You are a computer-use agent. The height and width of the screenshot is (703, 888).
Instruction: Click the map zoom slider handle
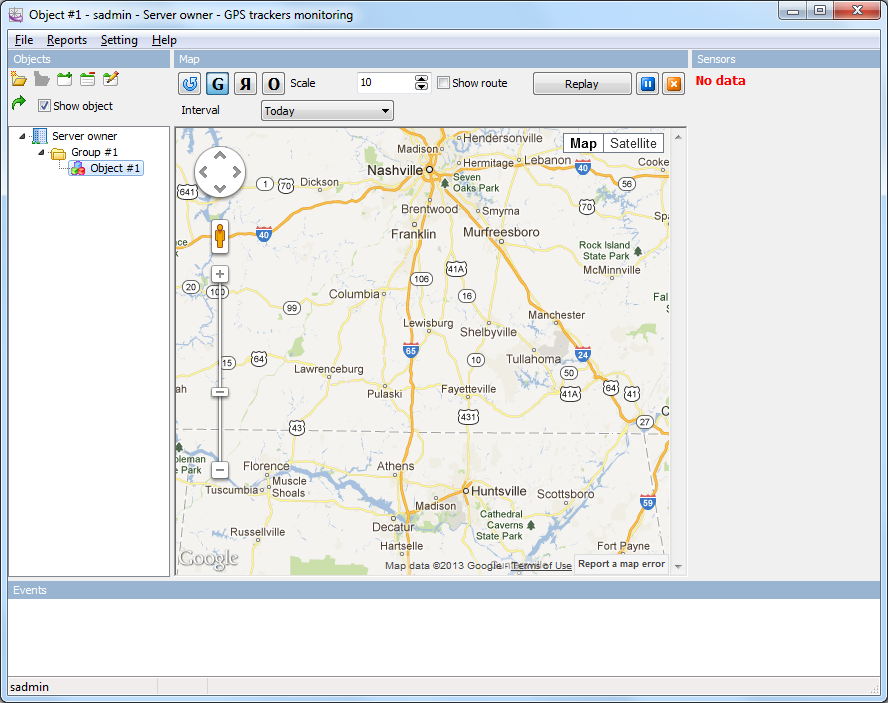click(220, 392)
